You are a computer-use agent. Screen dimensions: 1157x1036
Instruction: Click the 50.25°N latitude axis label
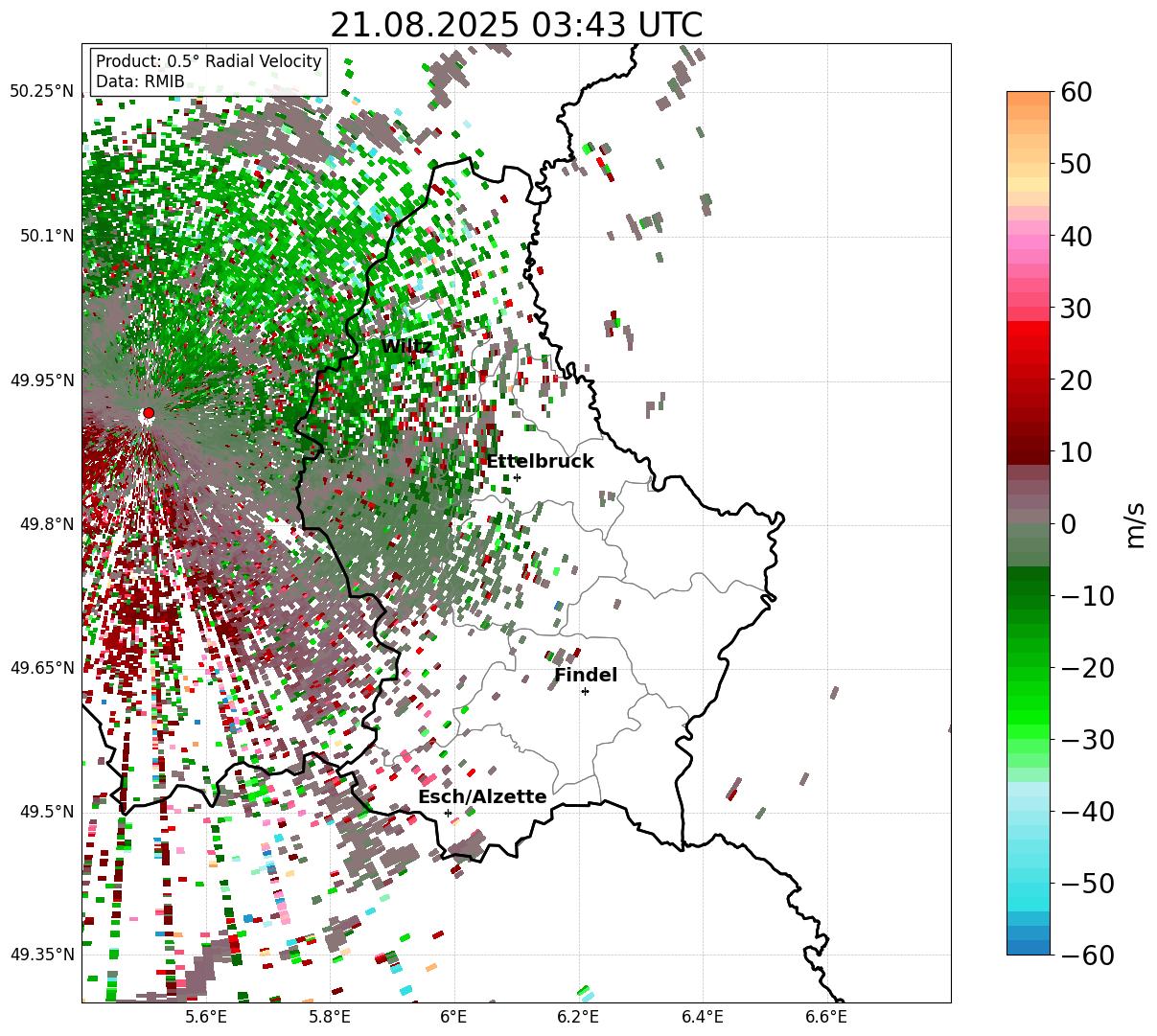point(41,92)
